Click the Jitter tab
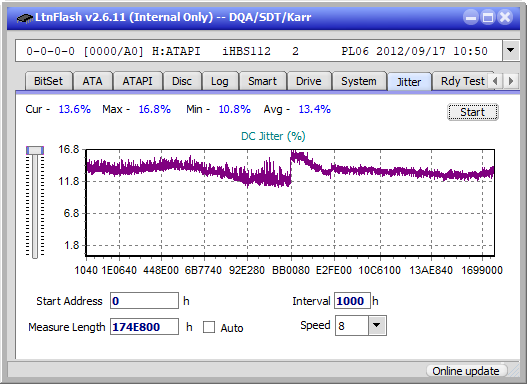Screen dimensions: 527x384 pyautogui.click(x=409, y=82)
